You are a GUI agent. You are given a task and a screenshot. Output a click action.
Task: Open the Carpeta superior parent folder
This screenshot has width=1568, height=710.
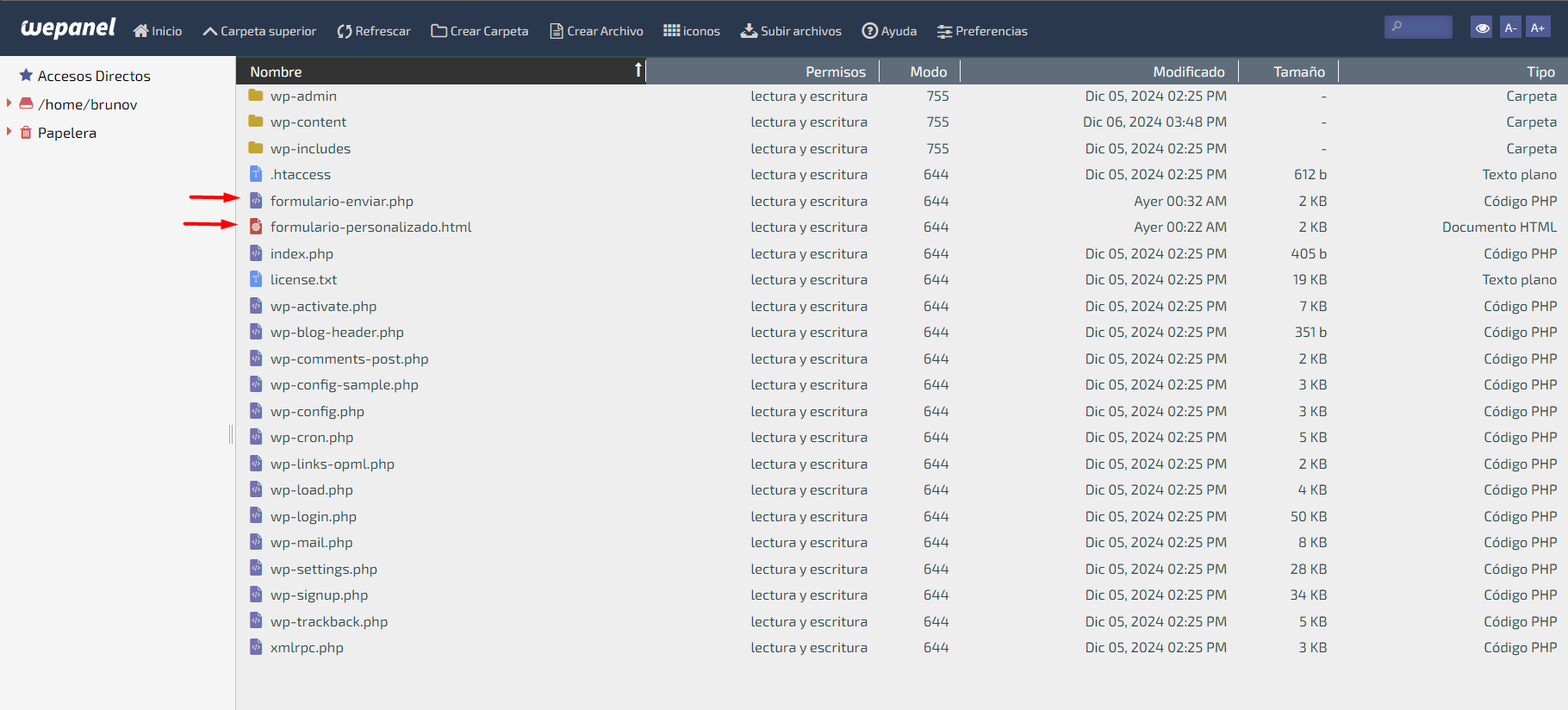coord(259,31)
